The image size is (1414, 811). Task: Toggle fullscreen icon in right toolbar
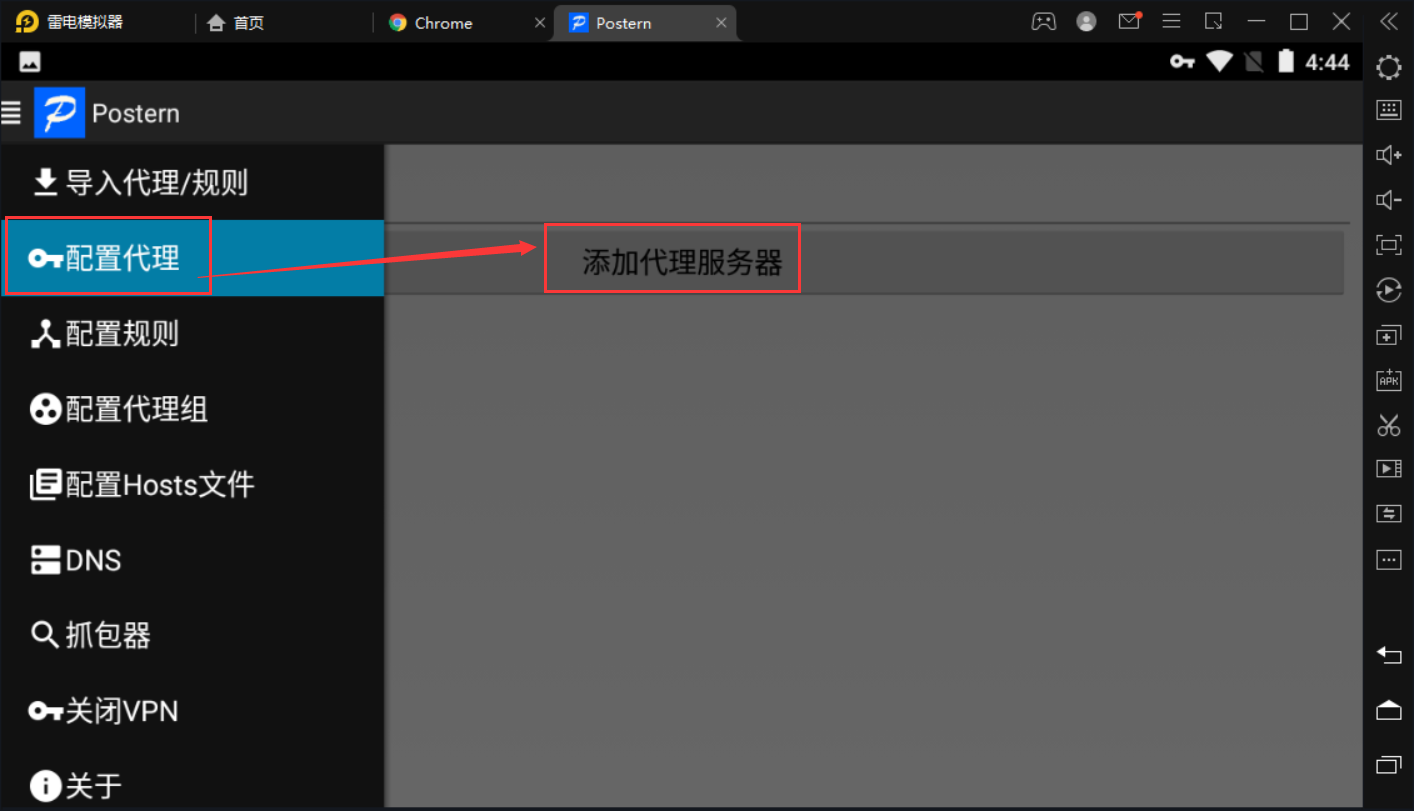pyautogui.click(x=1389, y=245)
